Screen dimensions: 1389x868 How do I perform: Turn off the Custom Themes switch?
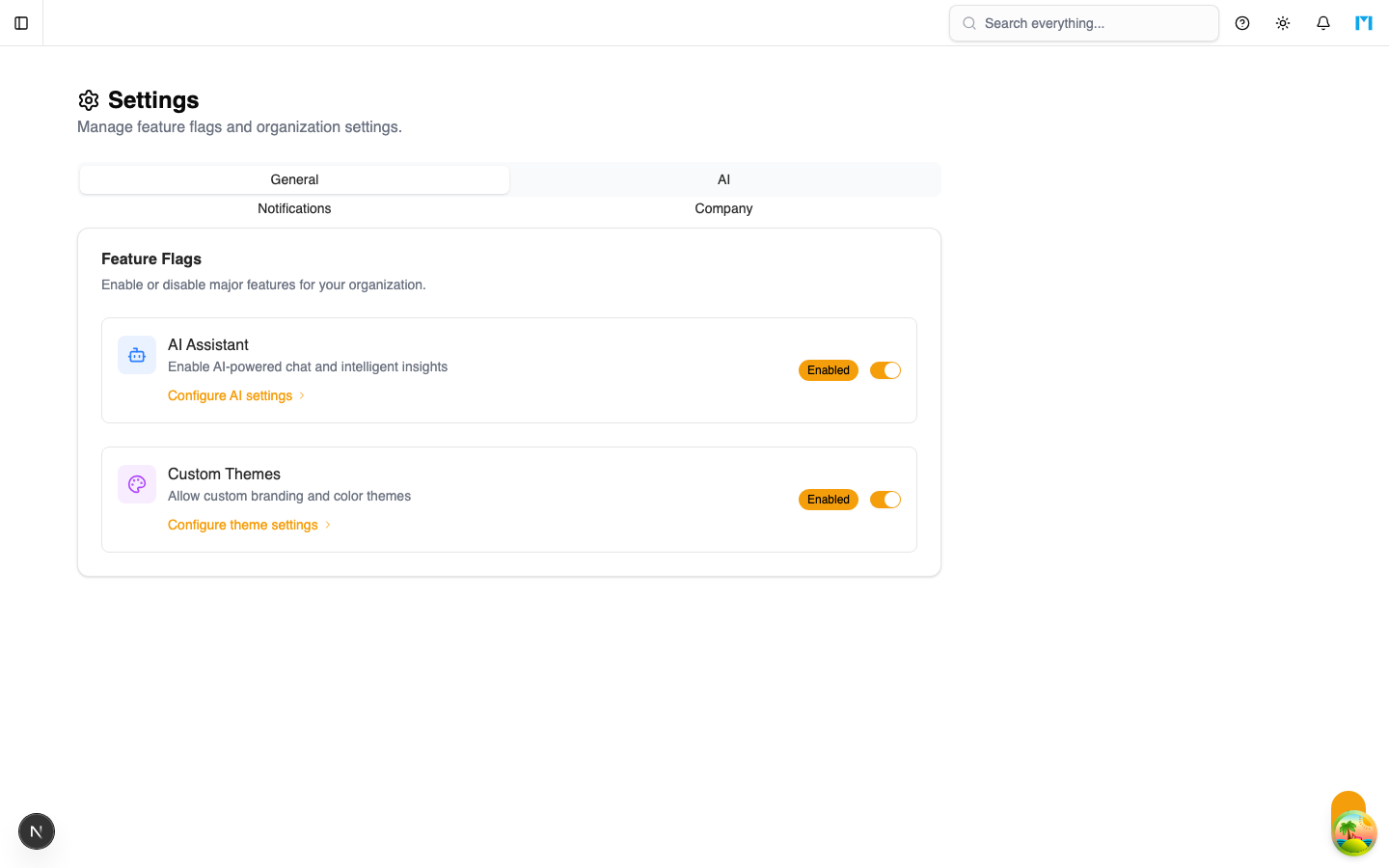coord(885,500)
